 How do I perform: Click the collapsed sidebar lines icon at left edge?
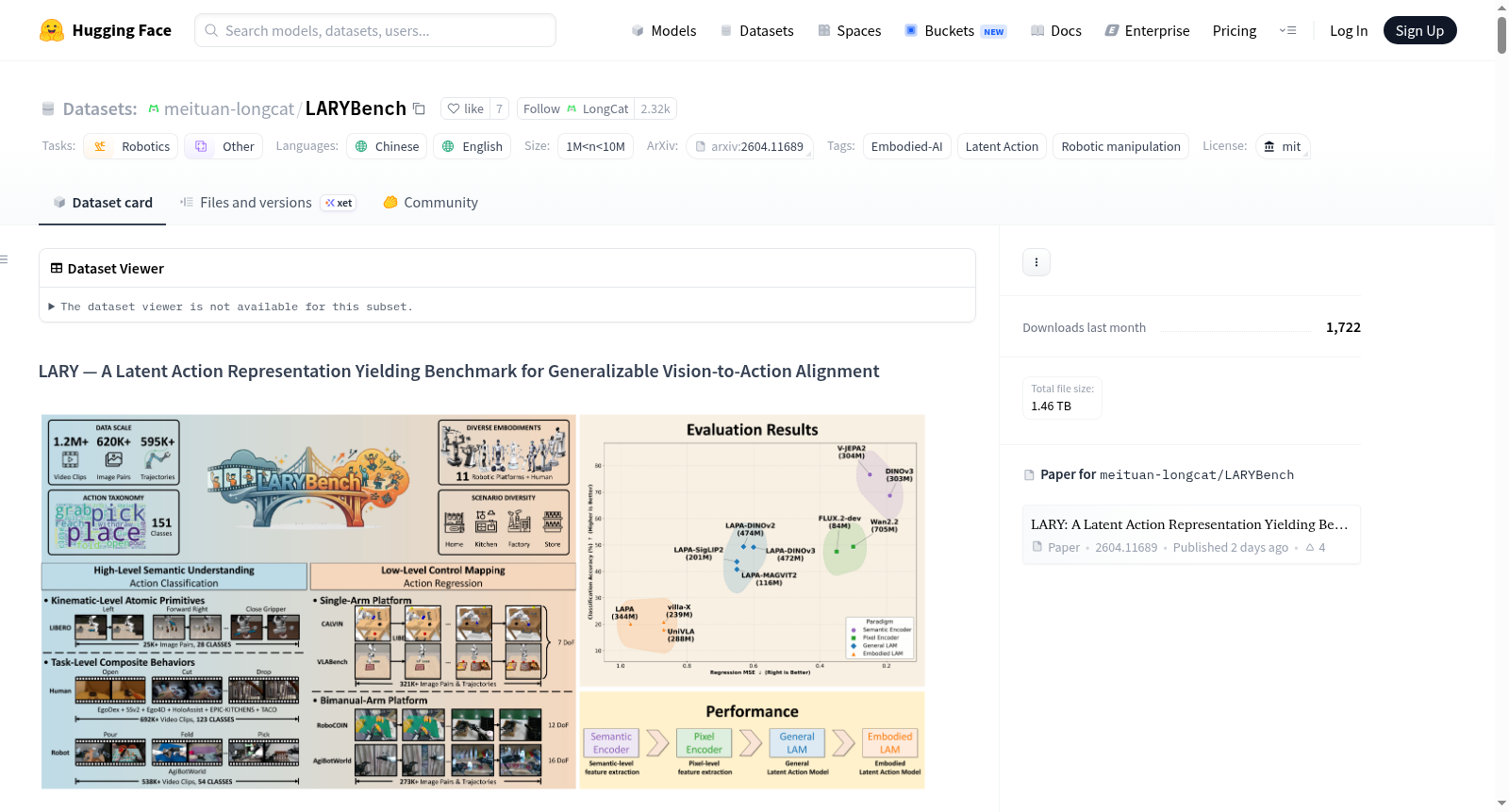[x=5, y=259]
